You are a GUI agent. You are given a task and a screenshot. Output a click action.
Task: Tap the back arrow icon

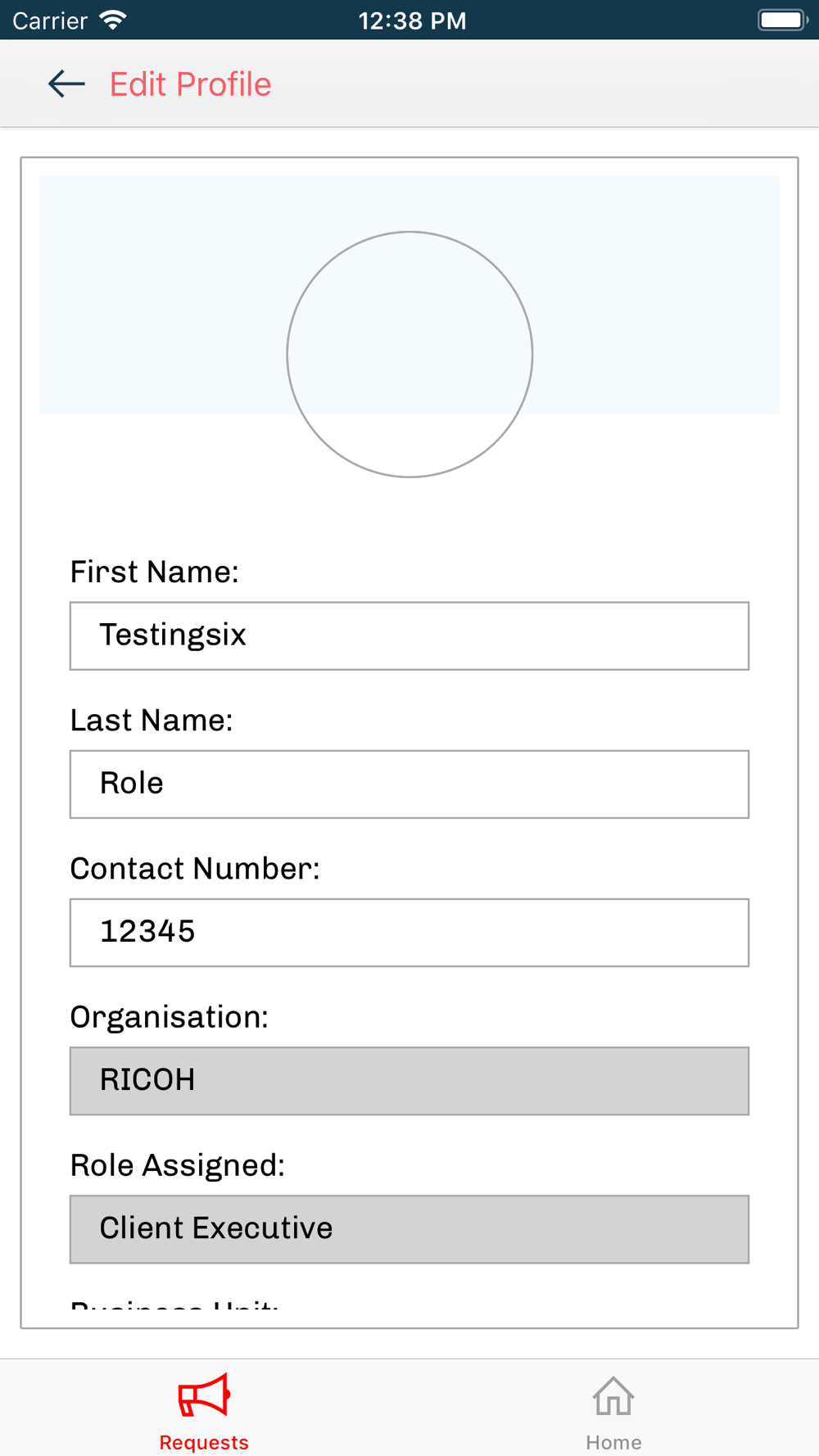(x=66, y=84)
